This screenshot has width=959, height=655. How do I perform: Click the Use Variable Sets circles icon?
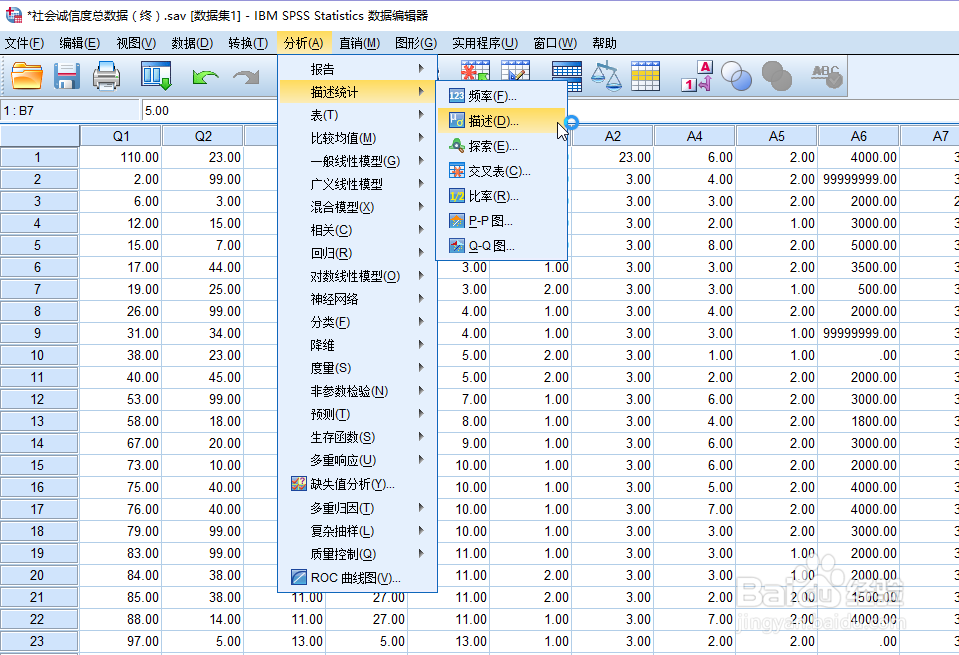[737, 76]
